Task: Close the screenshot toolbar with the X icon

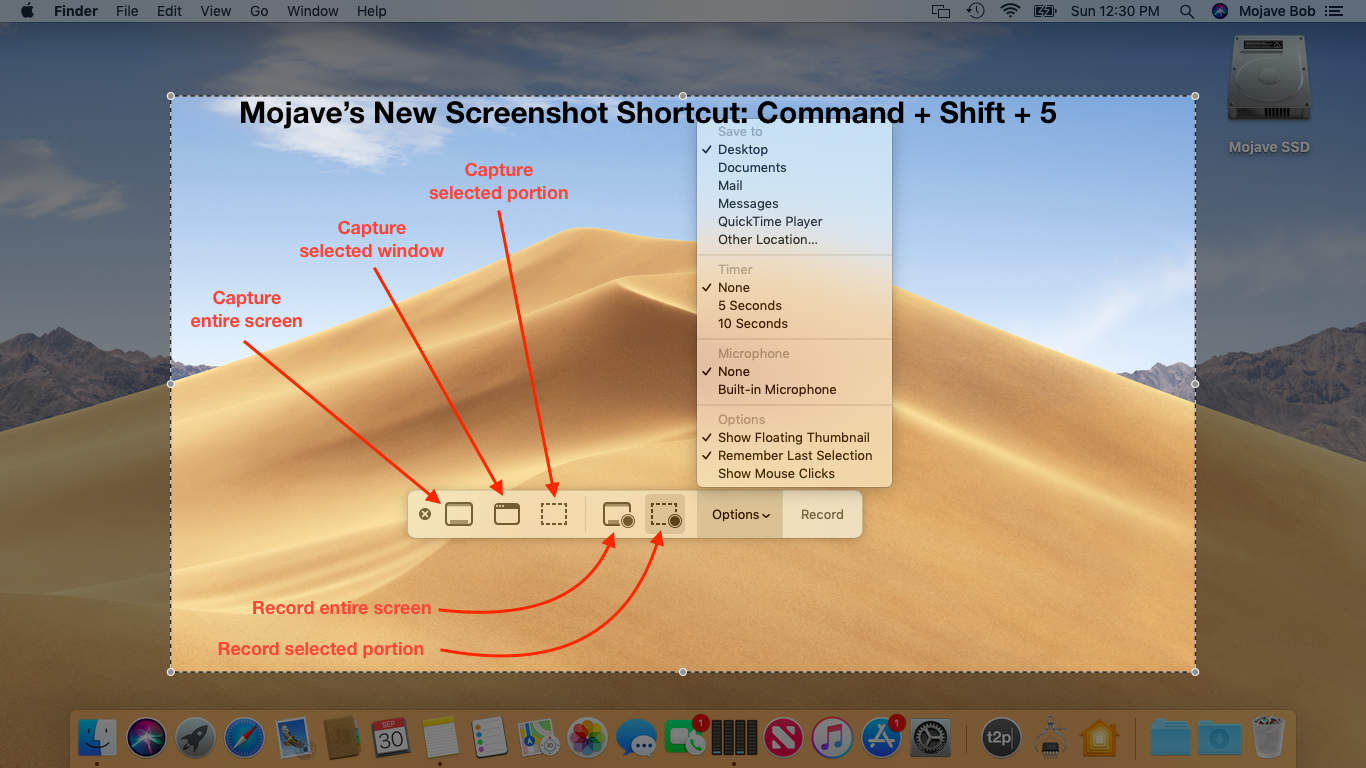Action: click(x=425, y=514)
